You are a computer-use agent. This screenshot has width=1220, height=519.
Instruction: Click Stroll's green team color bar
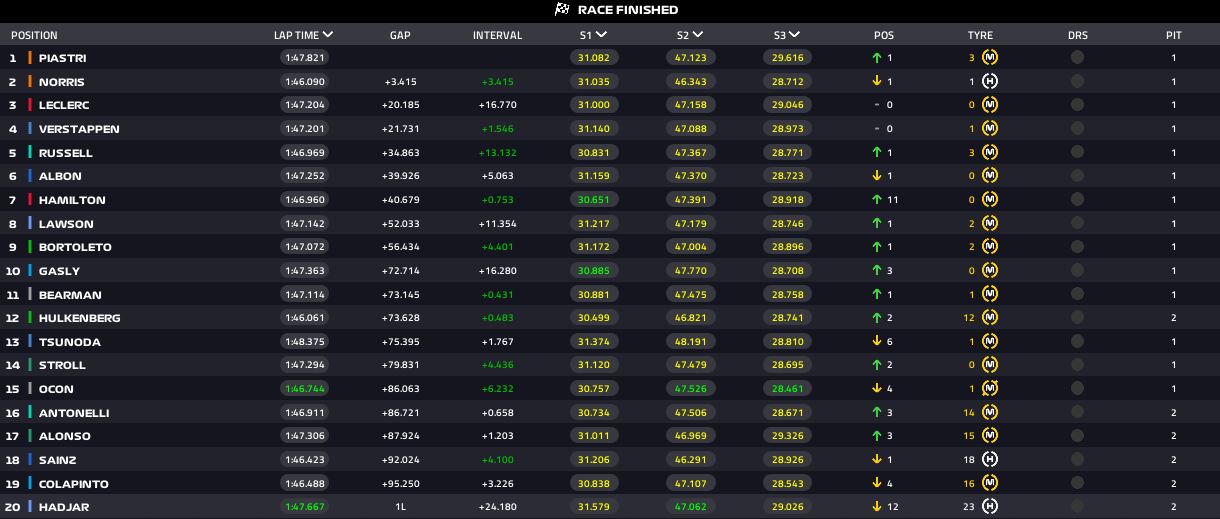pyautogui.click(x=30, y=365)
